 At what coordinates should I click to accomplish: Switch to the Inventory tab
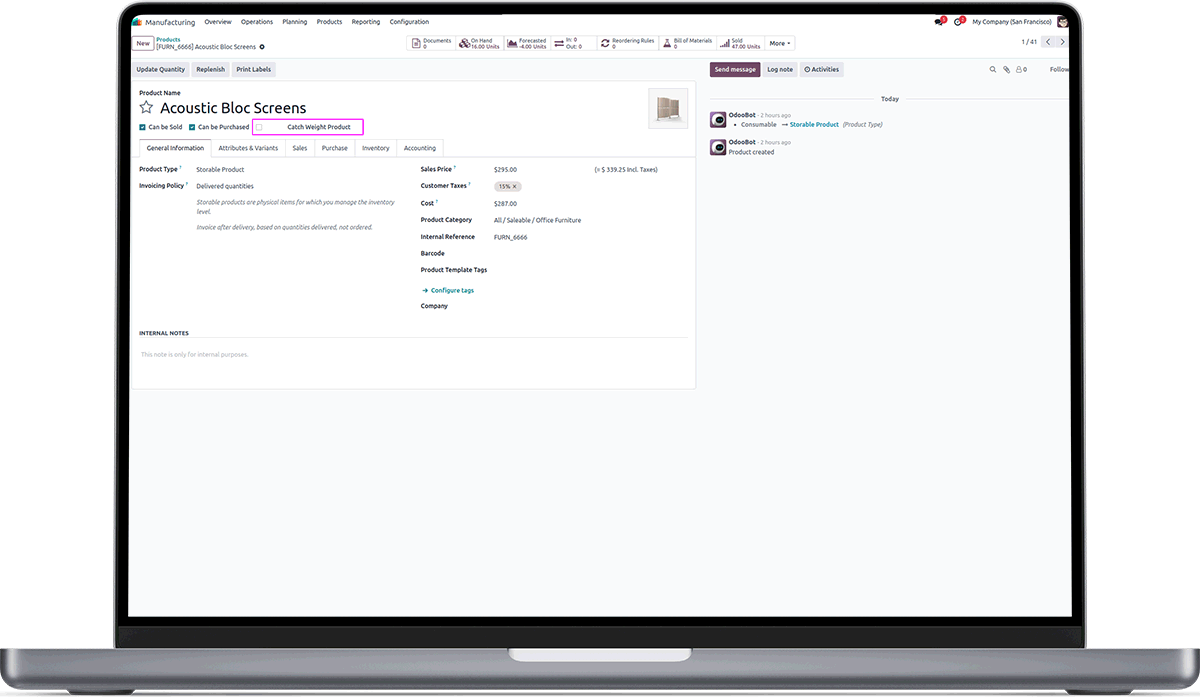coord(376,148)
